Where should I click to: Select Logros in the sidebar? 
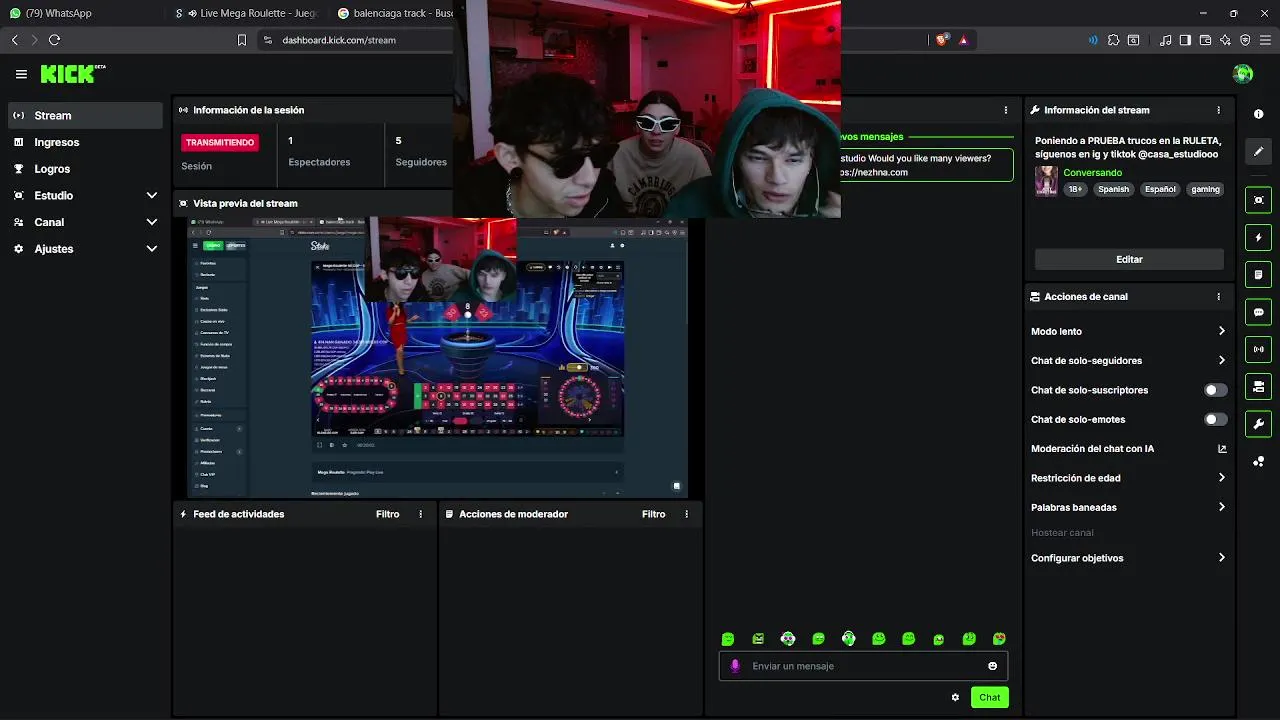pos(85,169)
